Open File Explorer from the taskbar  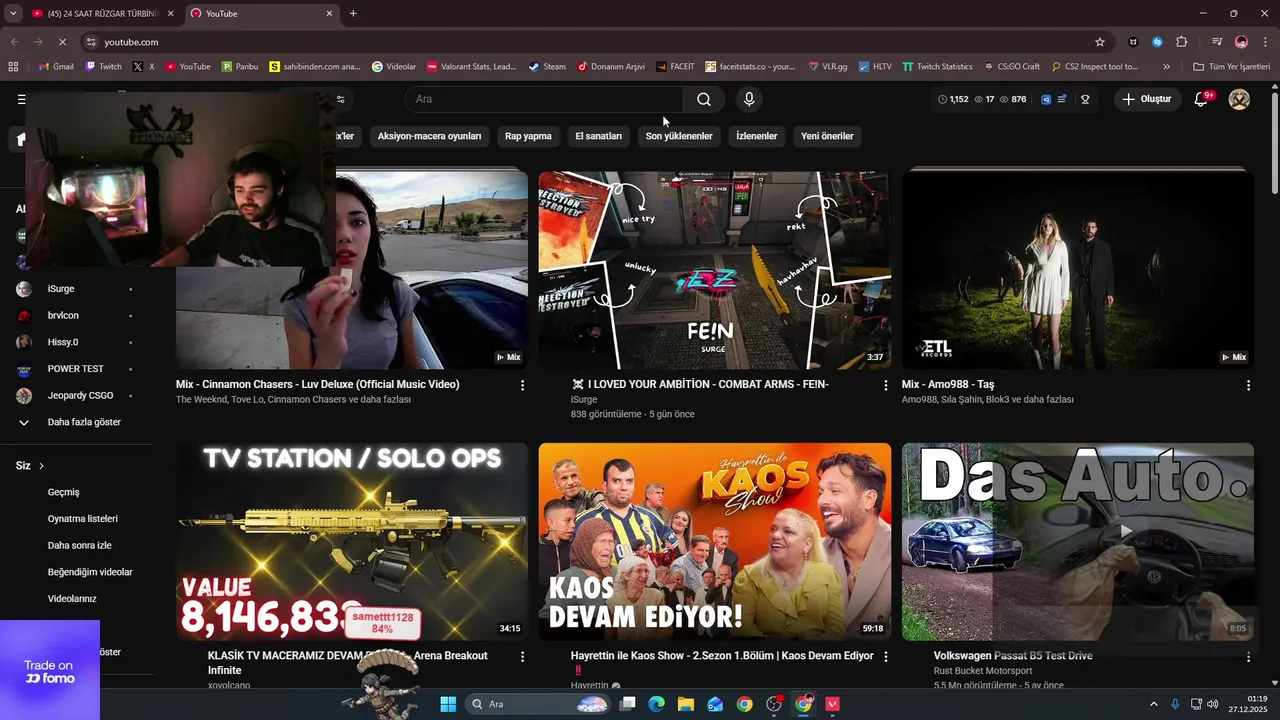(686, 704)
